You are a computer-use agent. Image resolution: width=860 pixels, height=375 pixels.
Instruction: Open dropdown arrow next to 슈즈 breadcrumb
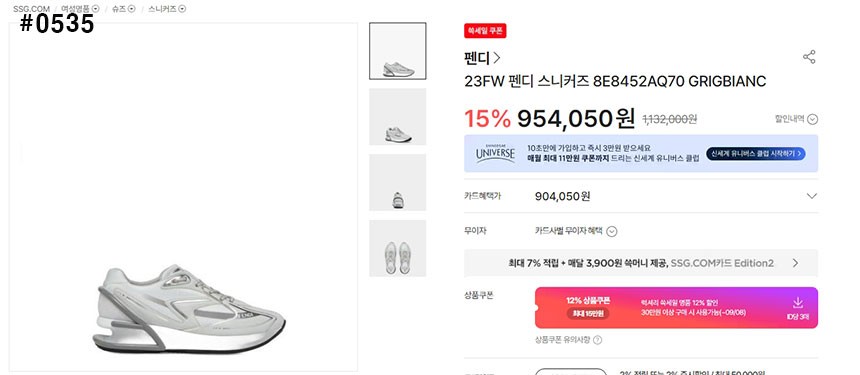pos(132,9)
